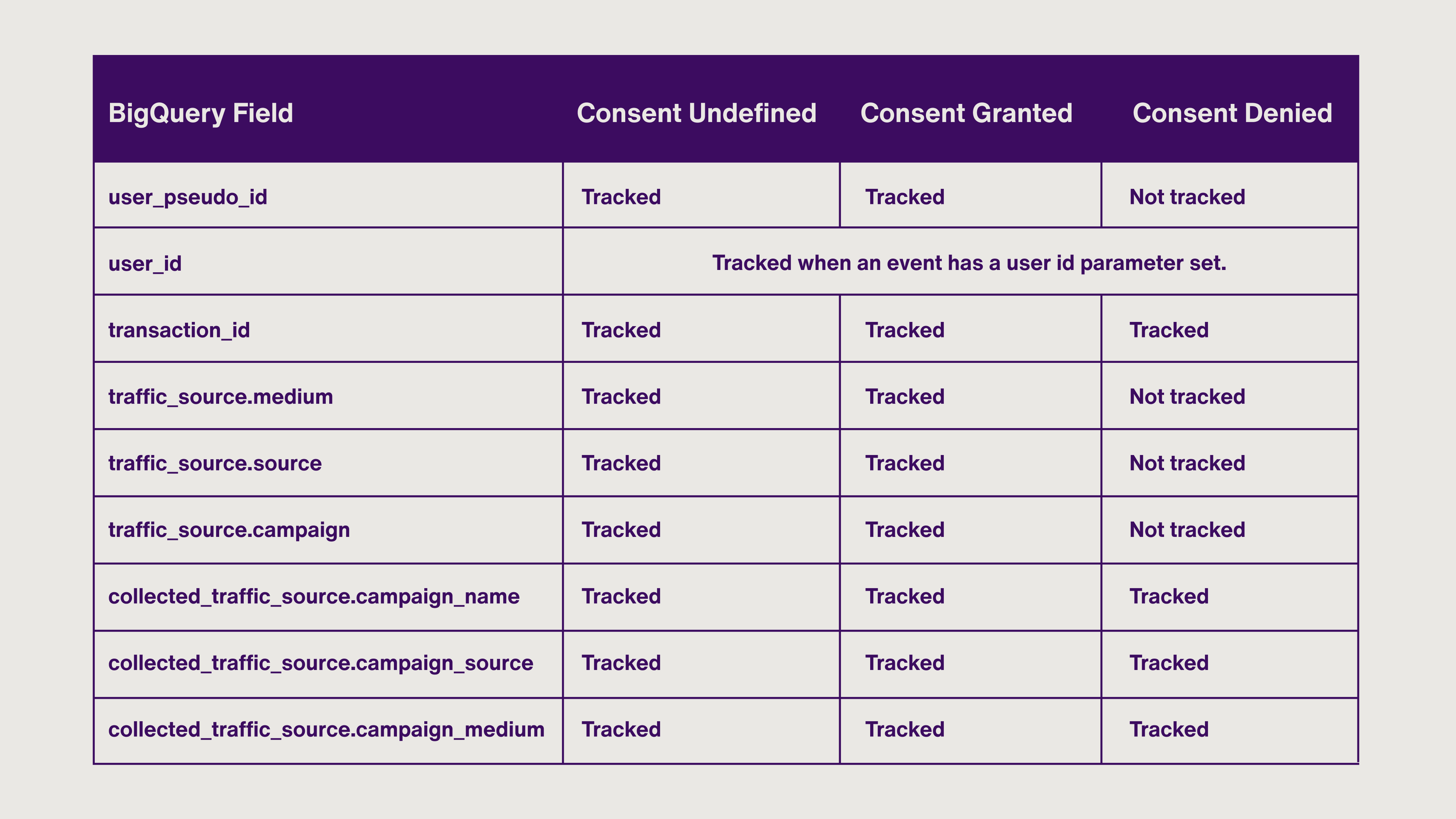Select the collected_traffic_source.campaign_source field
Viewport: 1456px width, 819px height.
click(320, 663)
